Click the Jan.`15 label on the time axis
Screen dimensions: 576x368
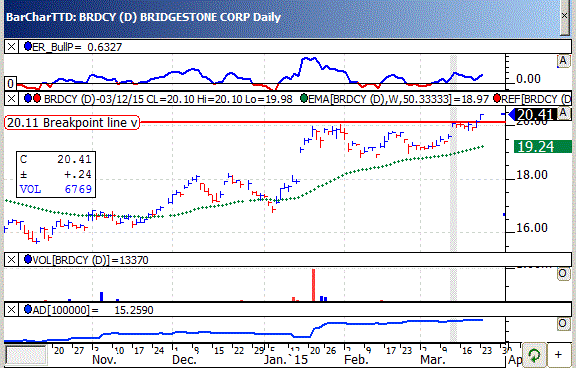[x=285, y=360]
